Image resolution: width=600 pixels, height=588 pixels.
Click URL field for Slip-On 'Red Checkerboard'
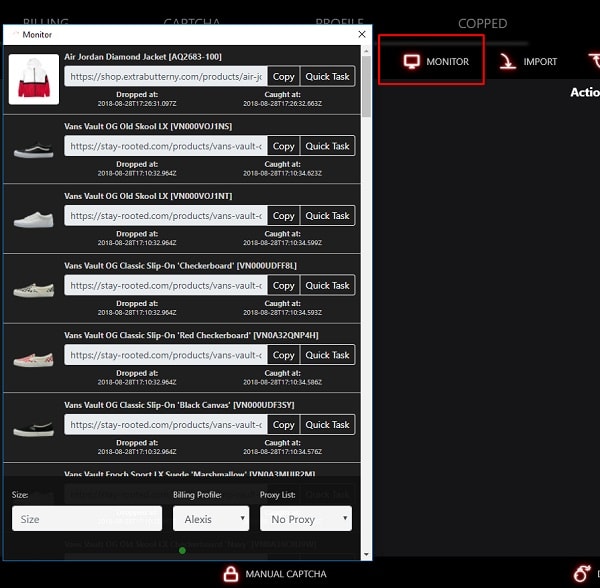coord(166,355)
